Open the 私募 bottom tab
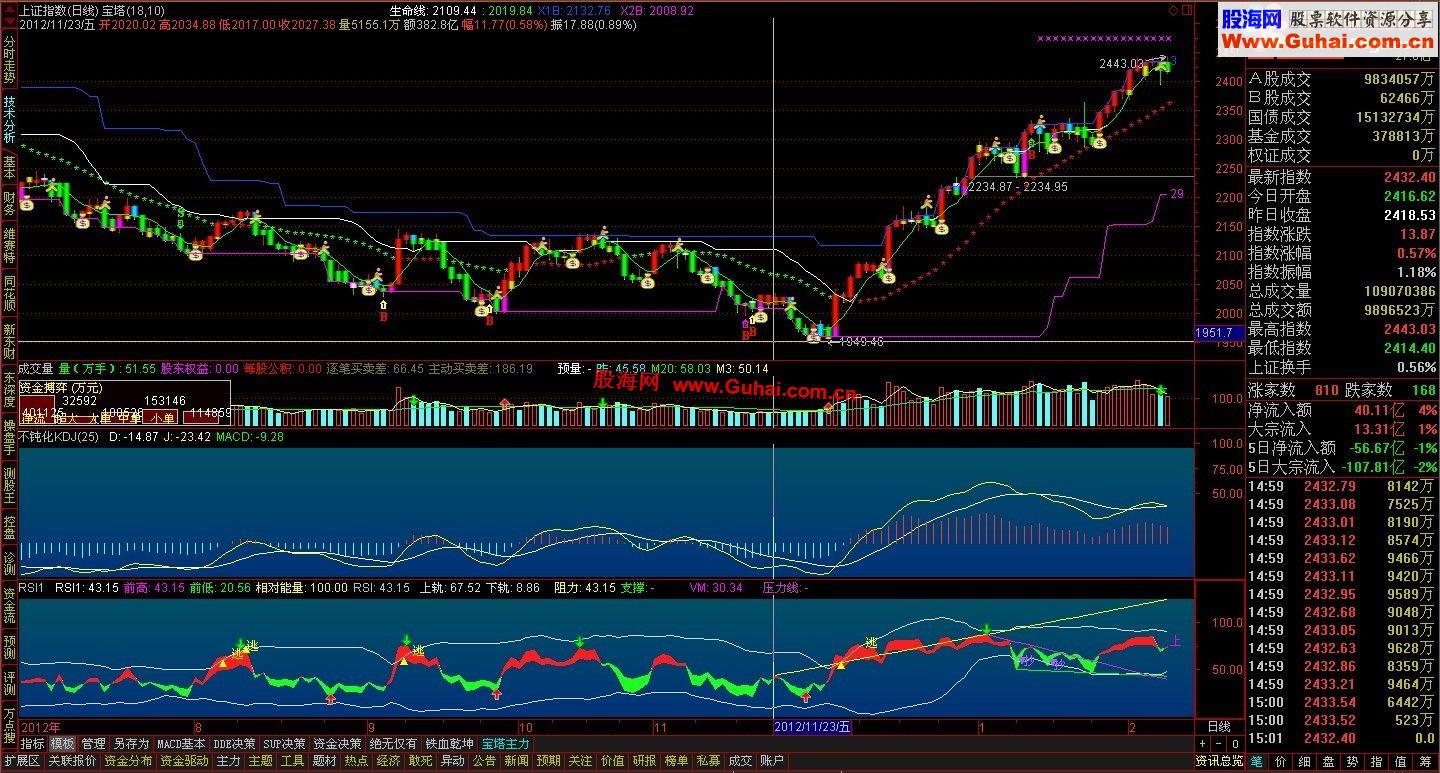 pos(708,761)
